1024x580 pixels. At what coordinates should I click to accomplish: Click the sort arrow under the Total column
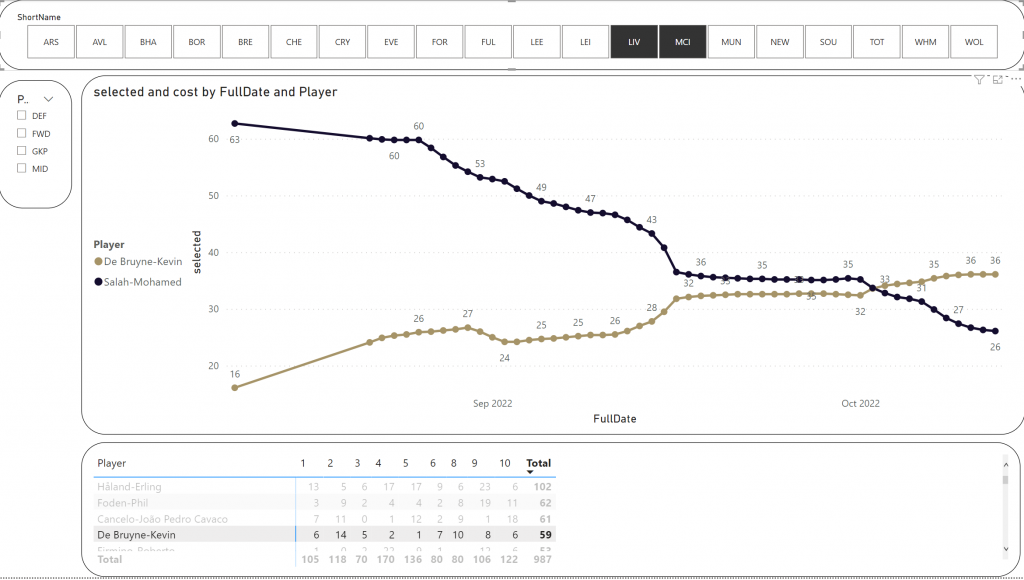coord(530,472)
